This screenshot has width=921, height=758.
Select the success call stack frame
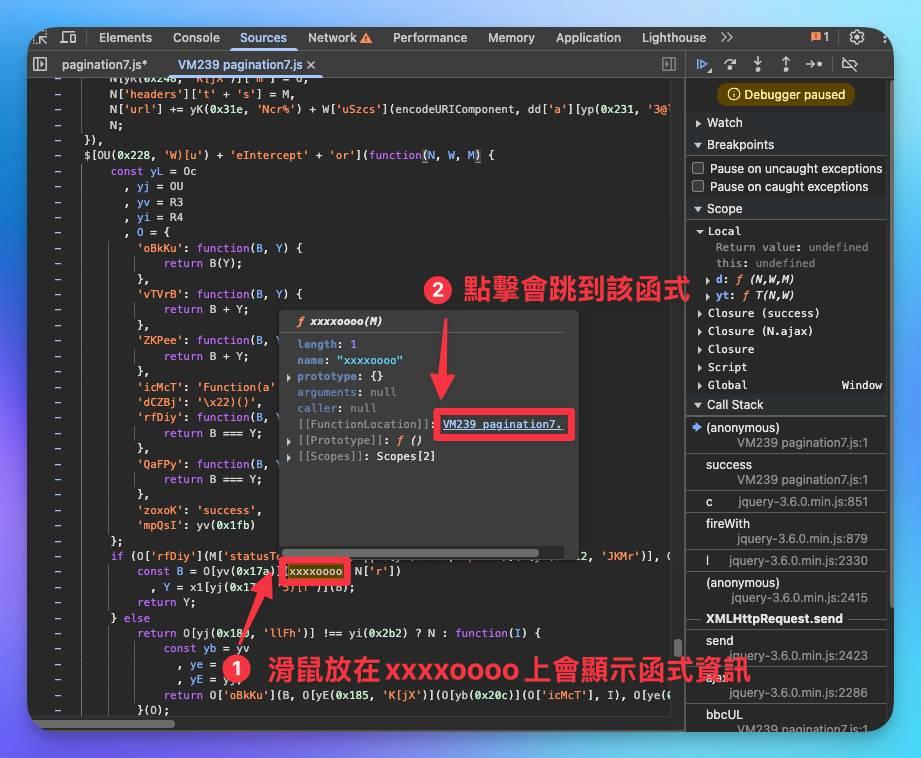pos(786,472)
